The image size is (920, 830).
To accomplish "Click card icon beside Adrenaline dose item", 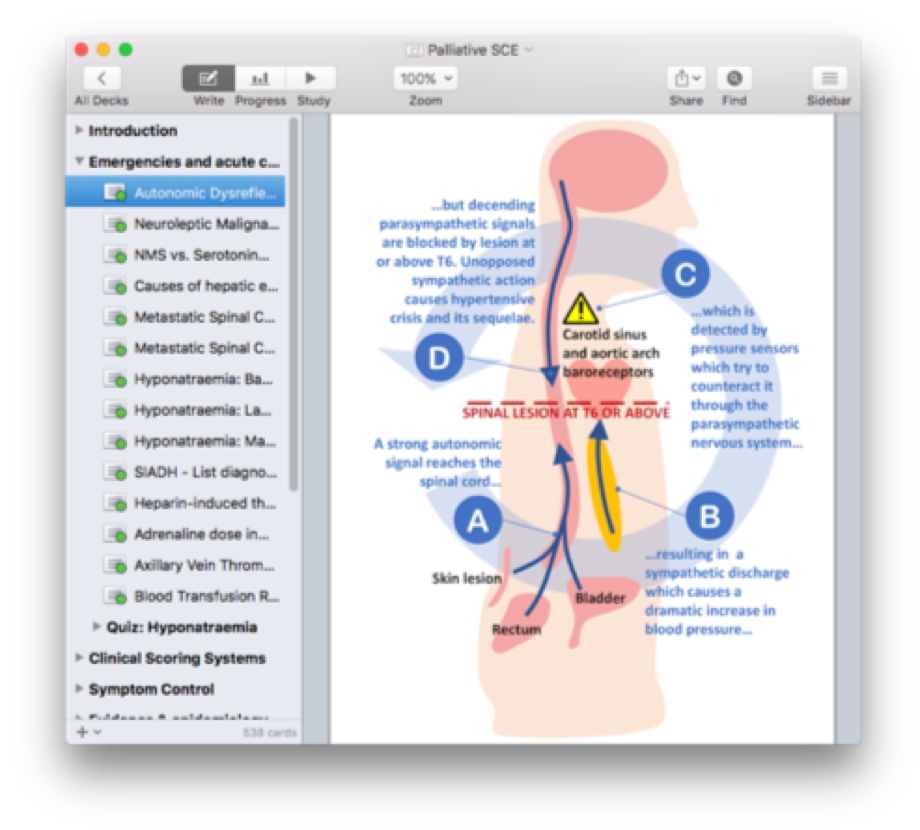I will pyautogui.click(x=115, y=535).
